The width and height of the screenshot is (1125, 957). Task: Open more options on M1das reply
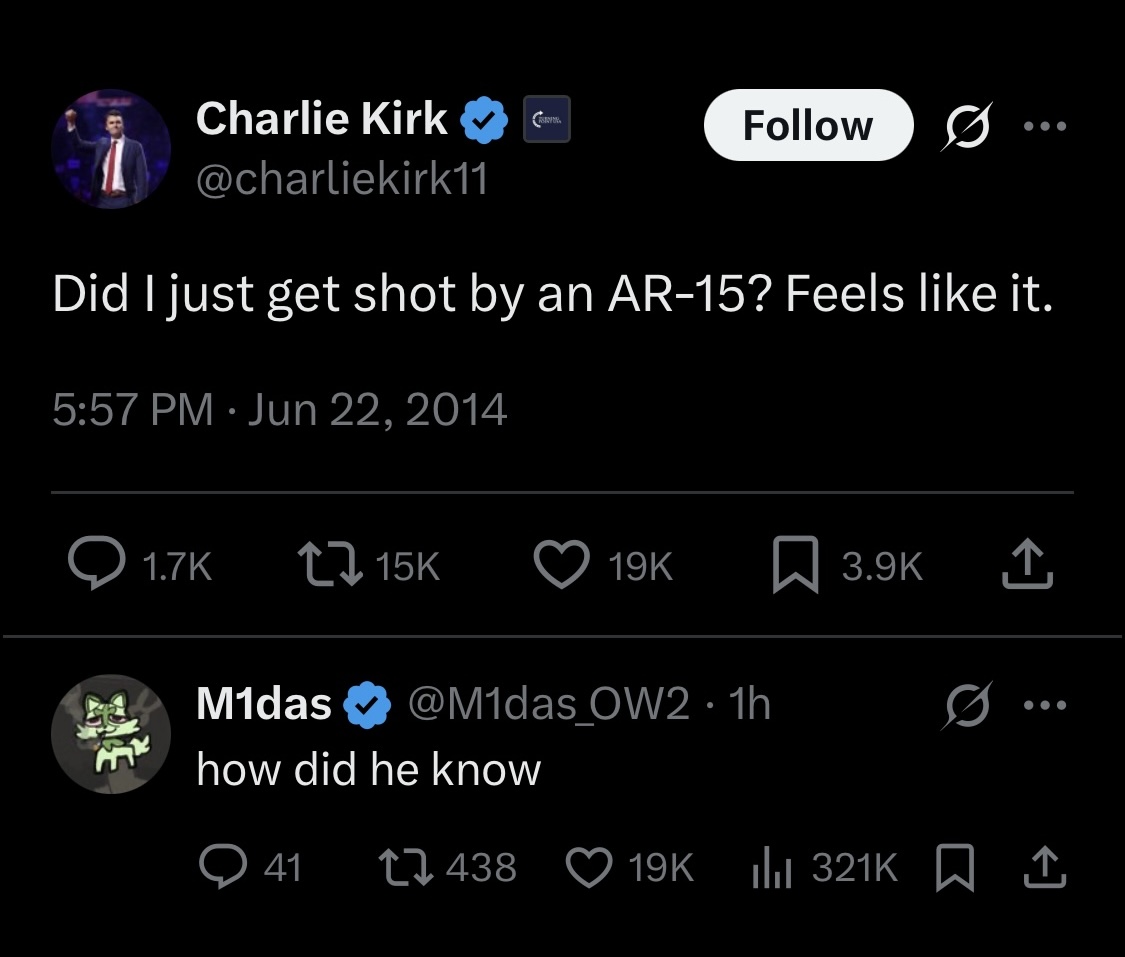click(1046, 705)
